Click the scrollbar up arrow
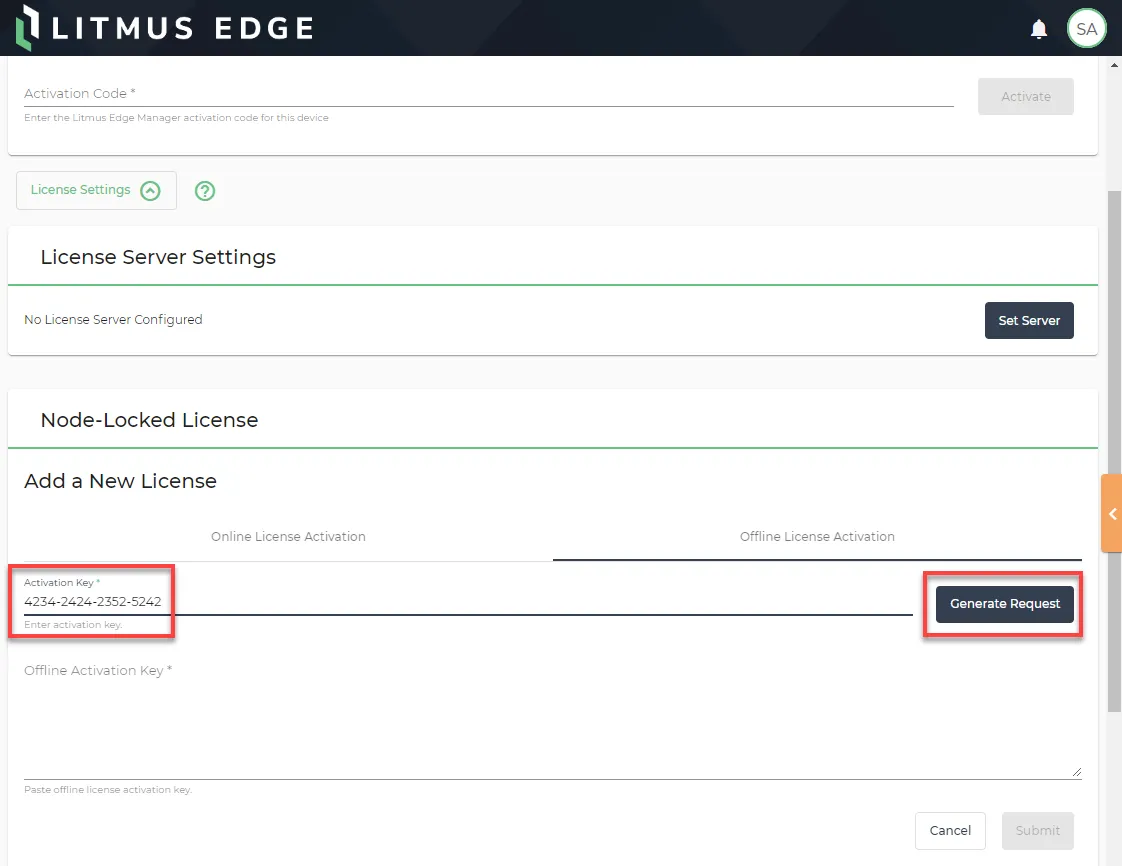 [x=1114, y=64]
